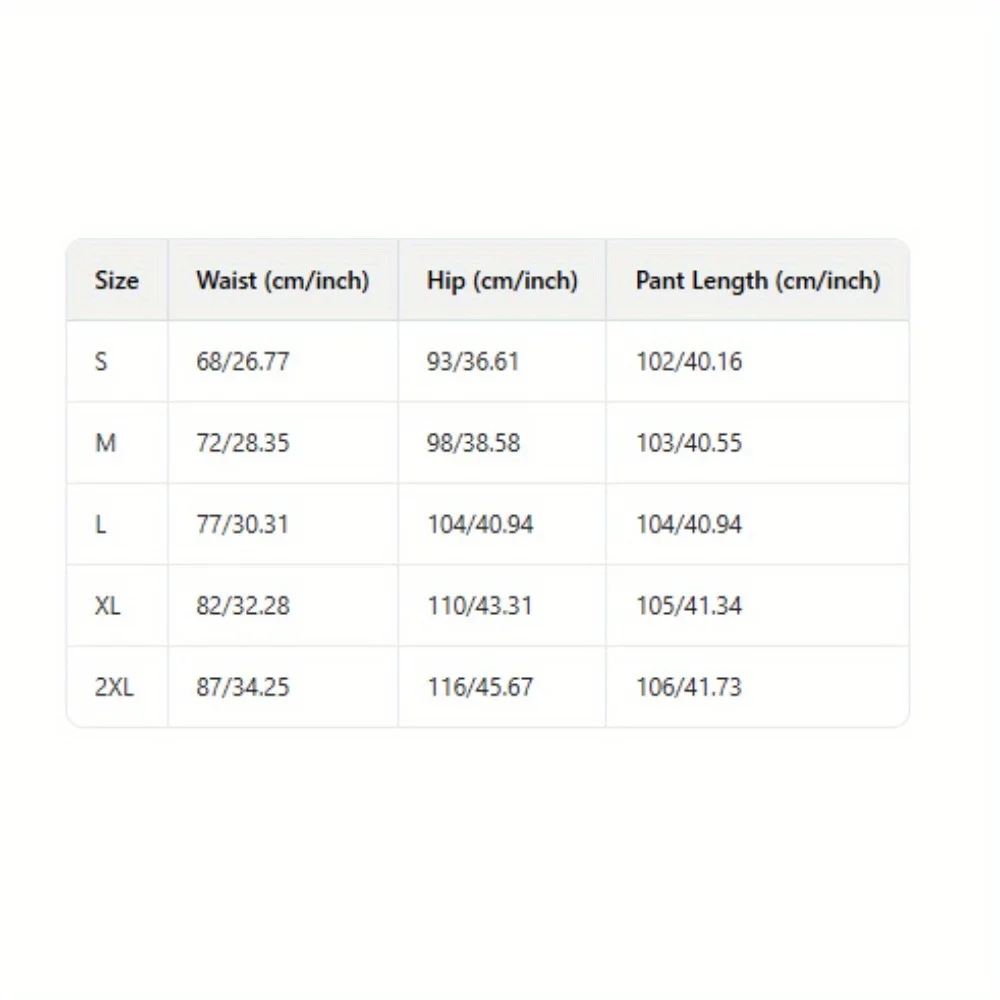
Task: Select the M size row label
Action: tap(105, 443)
